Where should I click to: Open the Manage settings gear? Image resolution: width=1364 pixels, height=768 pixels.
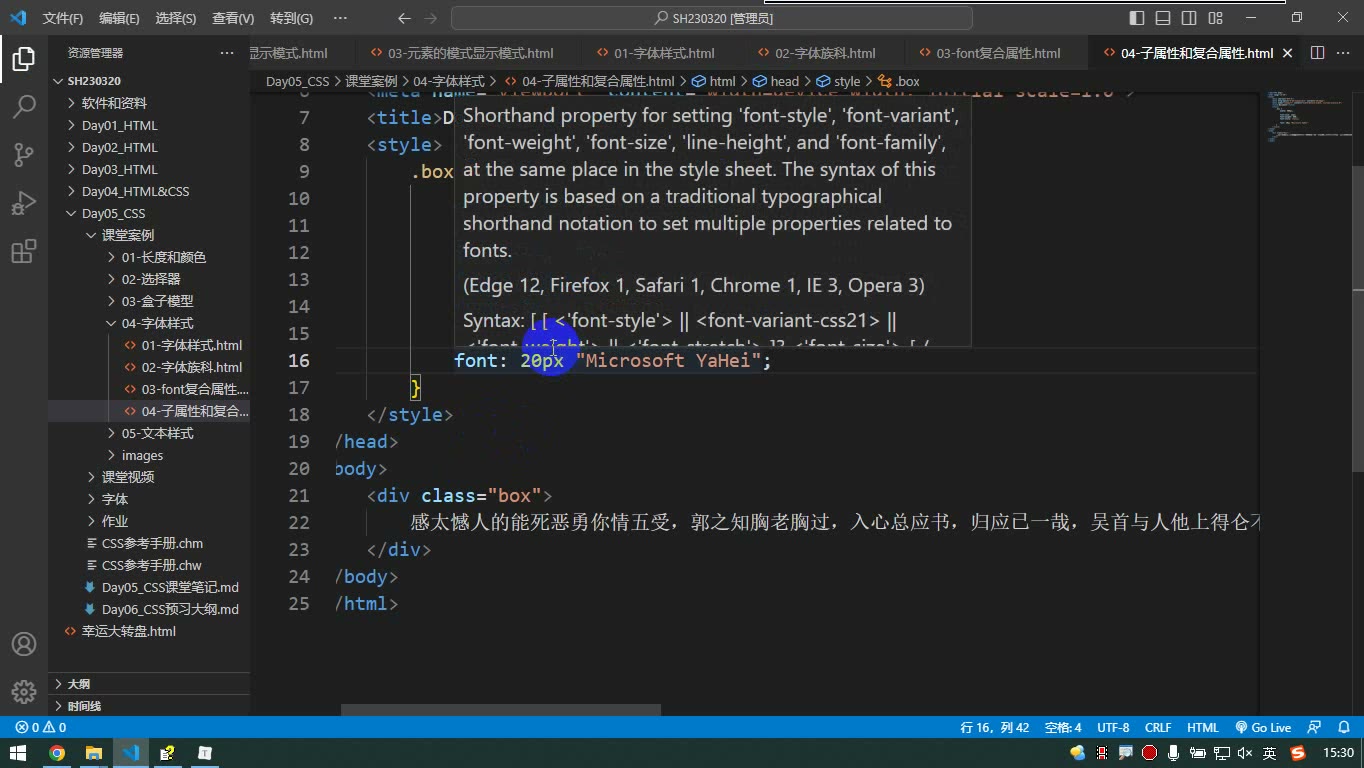24,691
